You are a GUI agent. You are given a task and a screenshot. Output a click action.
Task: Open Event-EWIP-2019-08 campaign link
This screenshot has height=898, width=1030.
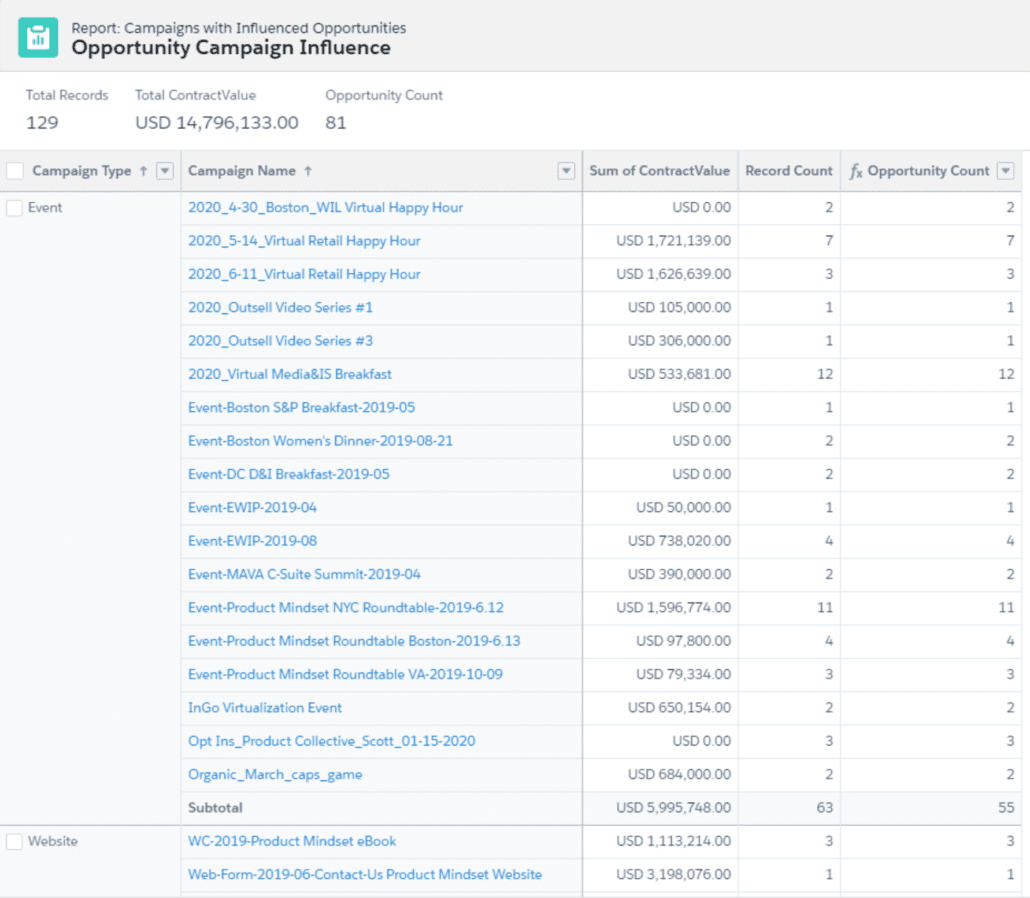[x=252, y=541]
